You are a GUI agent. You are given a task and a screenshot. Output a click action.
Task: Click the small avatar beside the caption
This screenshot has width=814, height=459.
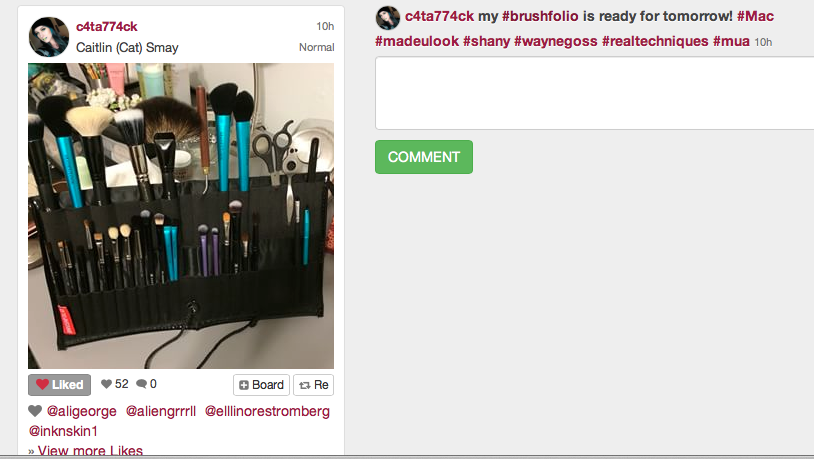pyautogui.click(x=388, y=18)
